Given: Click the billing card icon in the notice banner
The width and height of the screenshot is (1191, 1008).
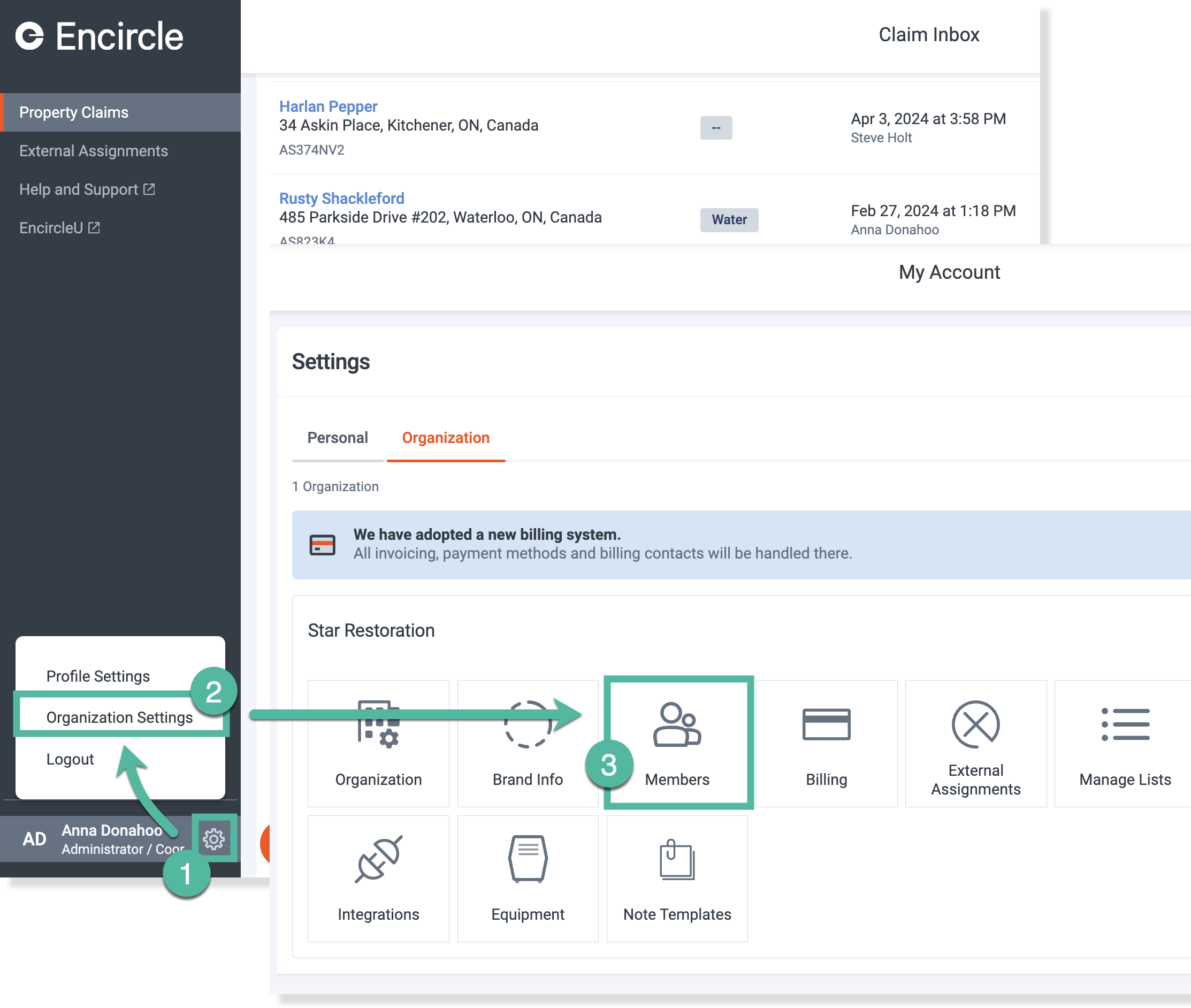Looking at the screenshot, I should 322,545.
